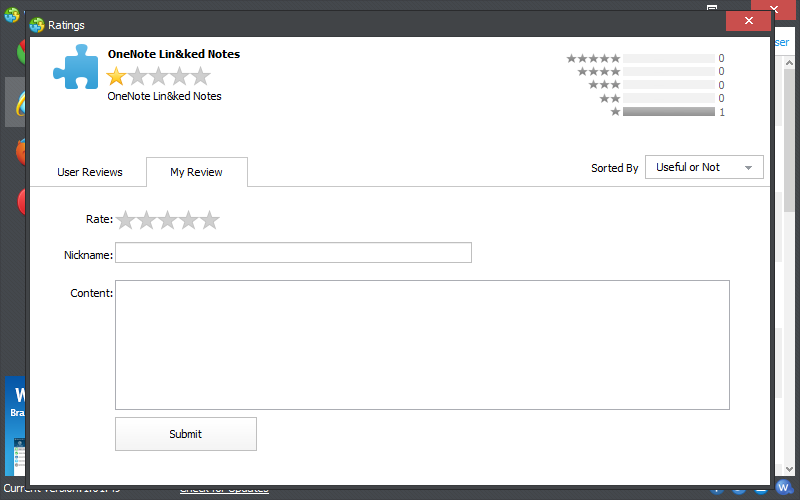Set rating to one star in Rate row
This screenshot has width=800, height=500.
126,220
